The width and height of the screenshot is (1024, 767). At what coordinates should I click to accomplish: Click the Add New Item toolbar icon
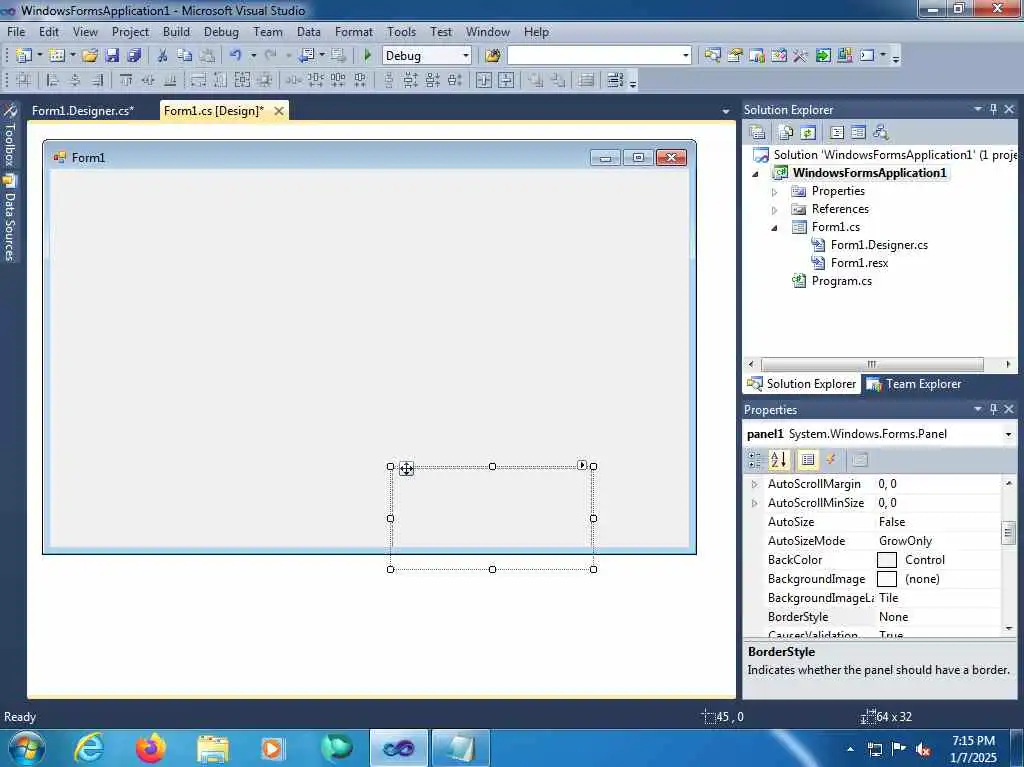pos(56,56)
